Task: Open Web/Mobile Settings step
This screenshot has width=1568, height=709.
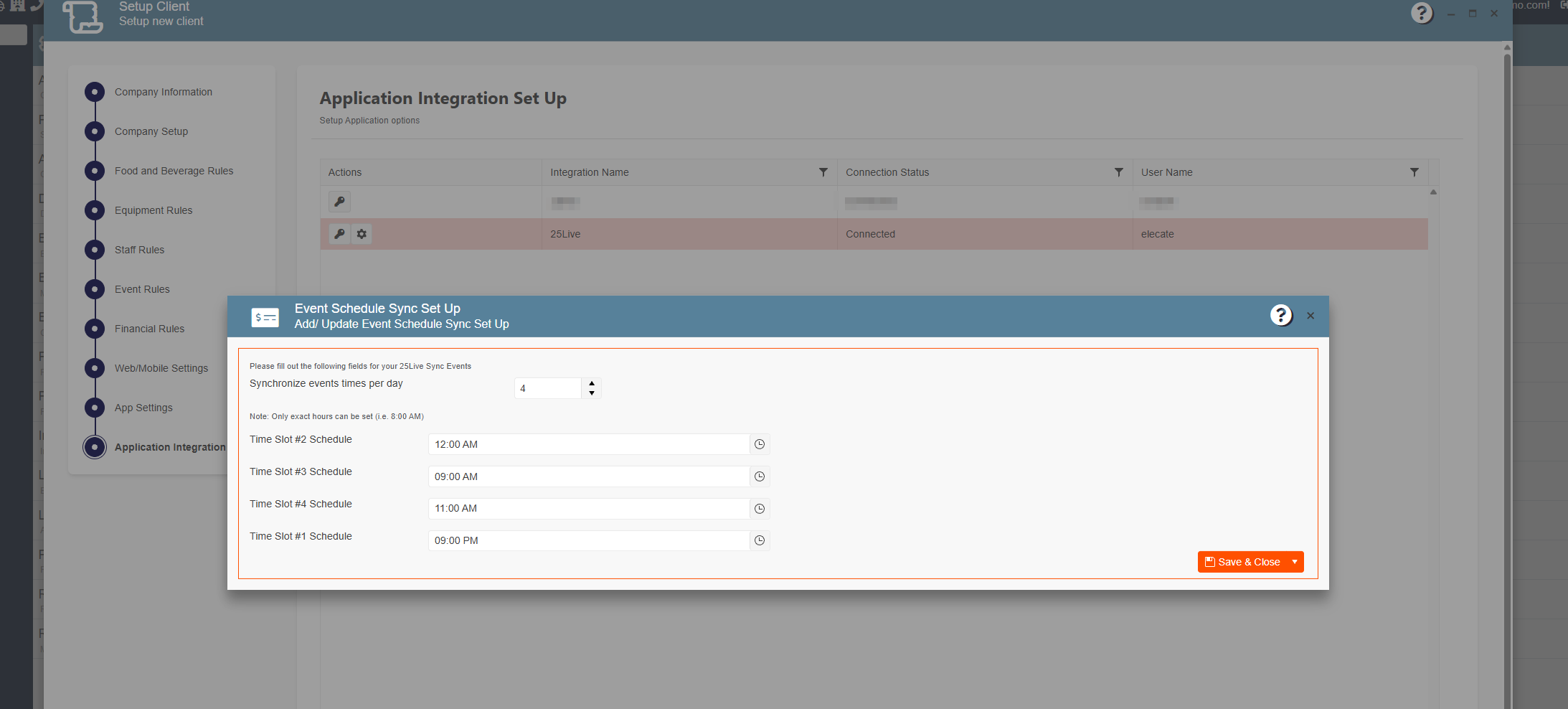Action: [161, 368]
